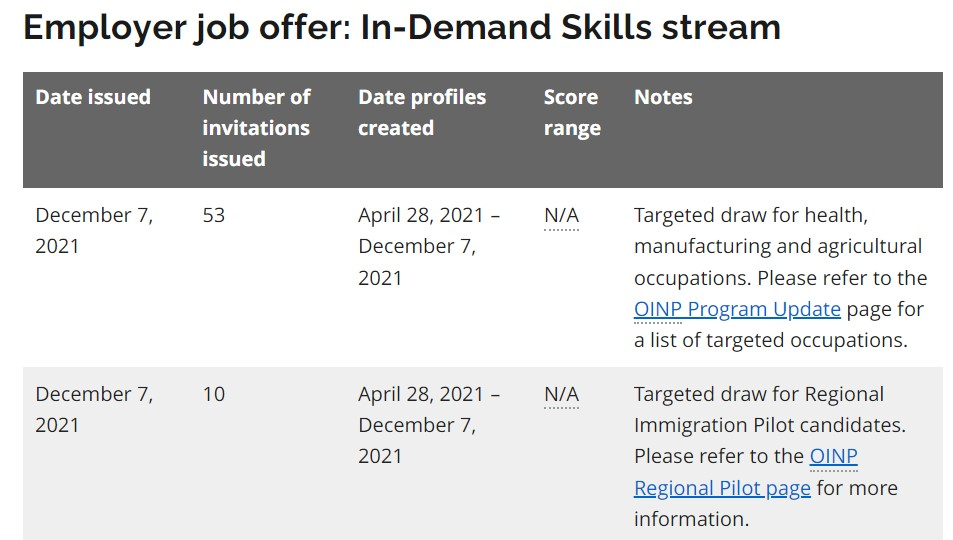Viewport: 953px width, 540px height.
Task: Click first row profile date range cell
Action: (429, 247)
